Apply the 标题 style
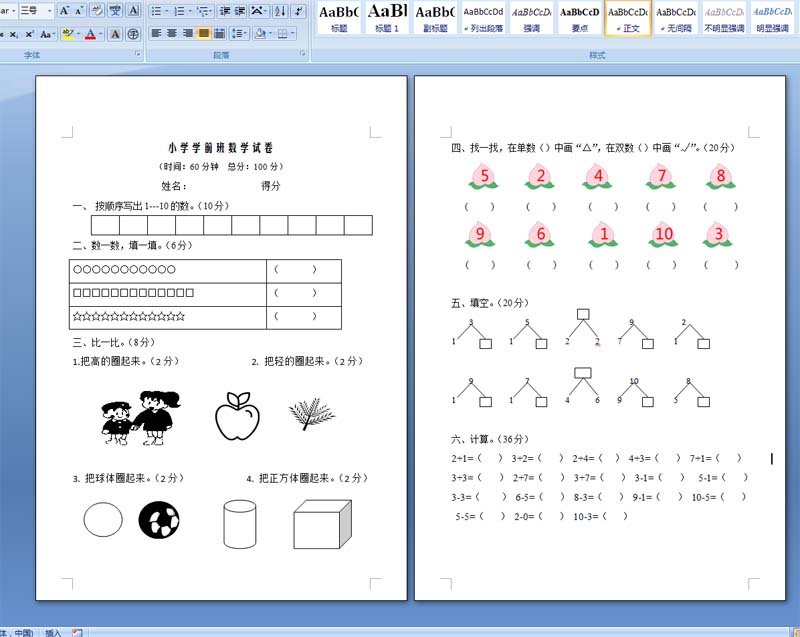 point(339,17)
